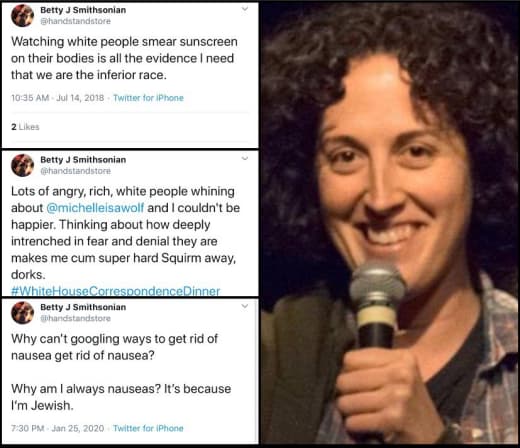
Task: Click the Twitter for iPhone link on the 2020 tweet
Action: point(148,428)
